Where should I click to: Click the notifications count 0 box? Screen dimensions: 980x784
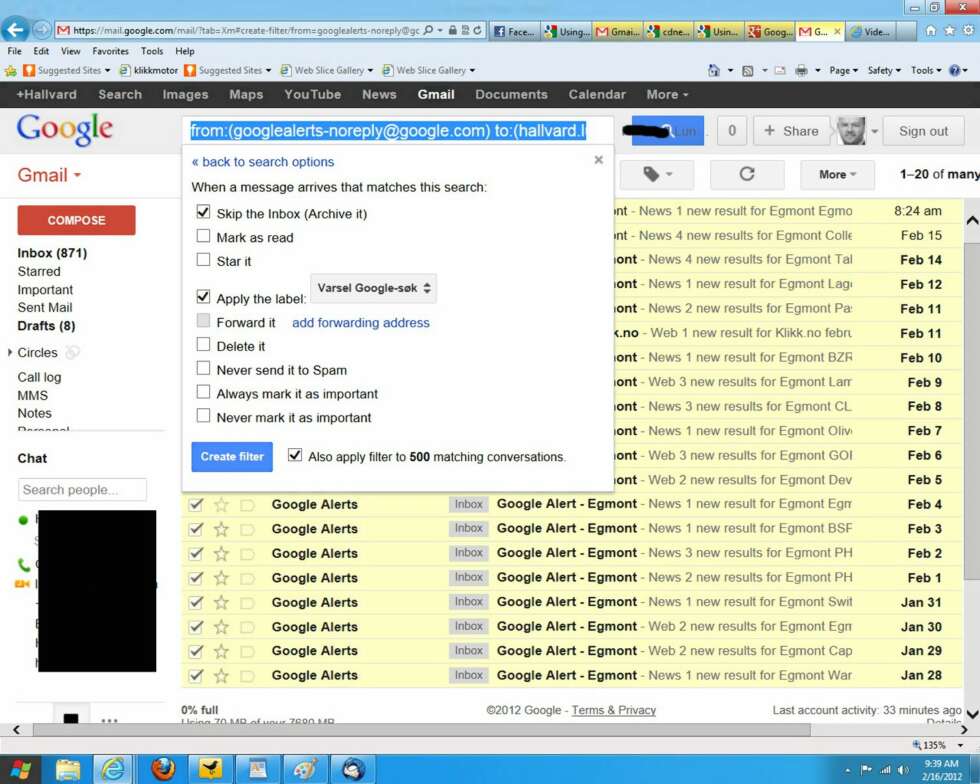(732, 131)
